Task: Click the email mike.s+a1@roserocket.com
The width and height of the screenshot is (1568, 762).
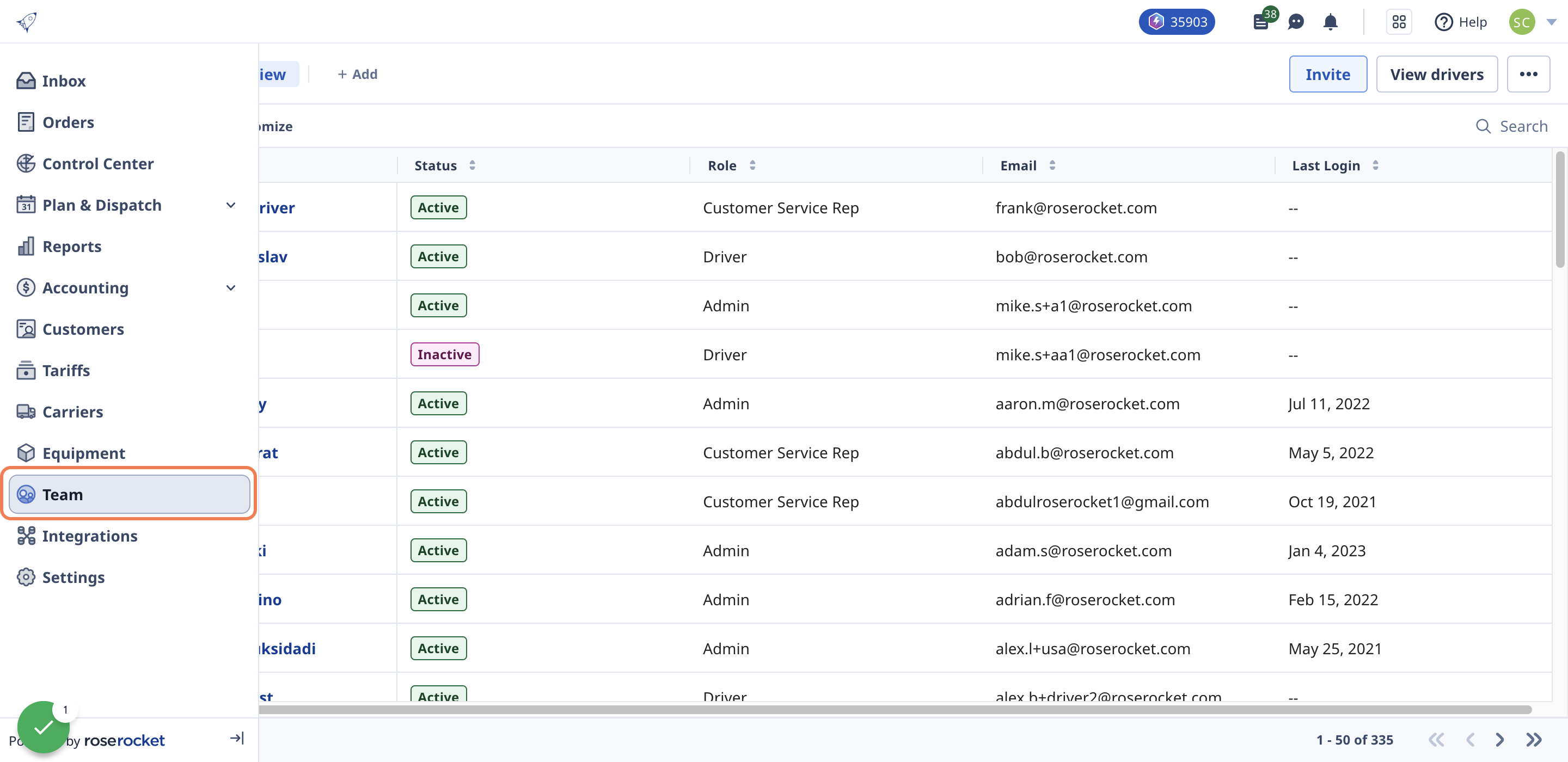Action: coord(1093,306)
